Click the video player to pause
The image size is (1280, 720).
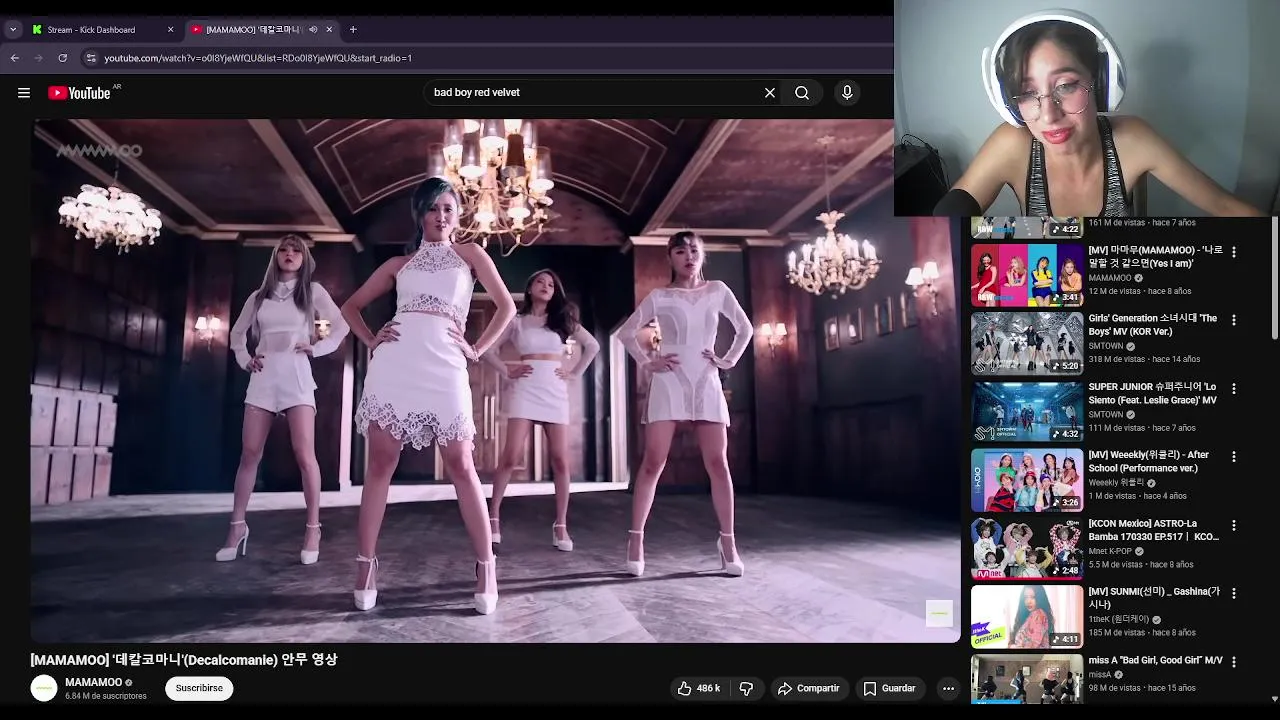pyautogui.click(x=495, y=380)
